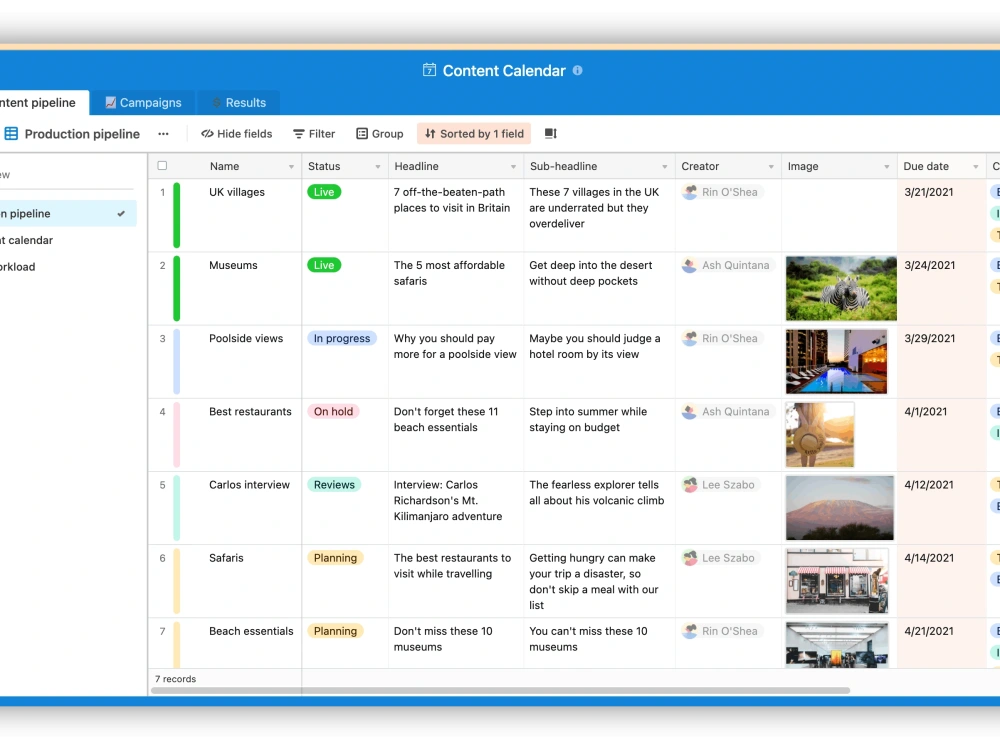Image resolution: width=1000 pixels, height=750 pixels.
Task: Click Ash Quintana's avatar in the Best restaurants row
Action: (x=689, y=412)
